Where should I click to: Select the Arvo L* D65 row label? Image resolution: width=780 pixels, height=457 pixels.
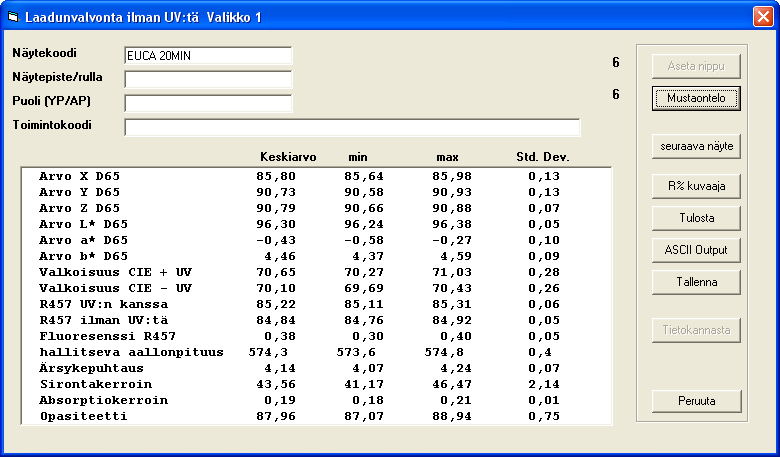click(84, 224)
